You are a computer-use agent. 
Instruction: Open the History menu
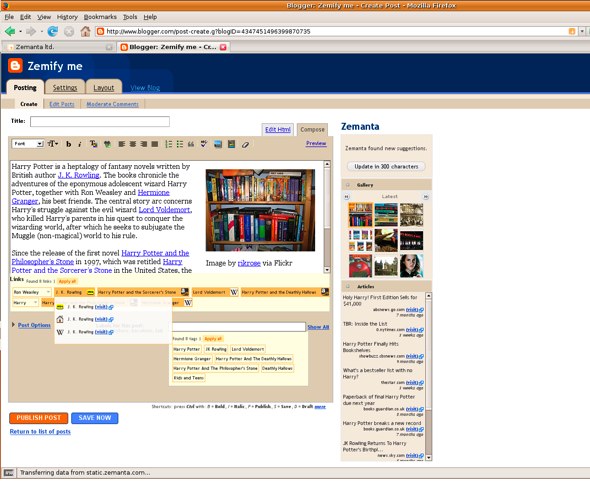coord(67,17)
